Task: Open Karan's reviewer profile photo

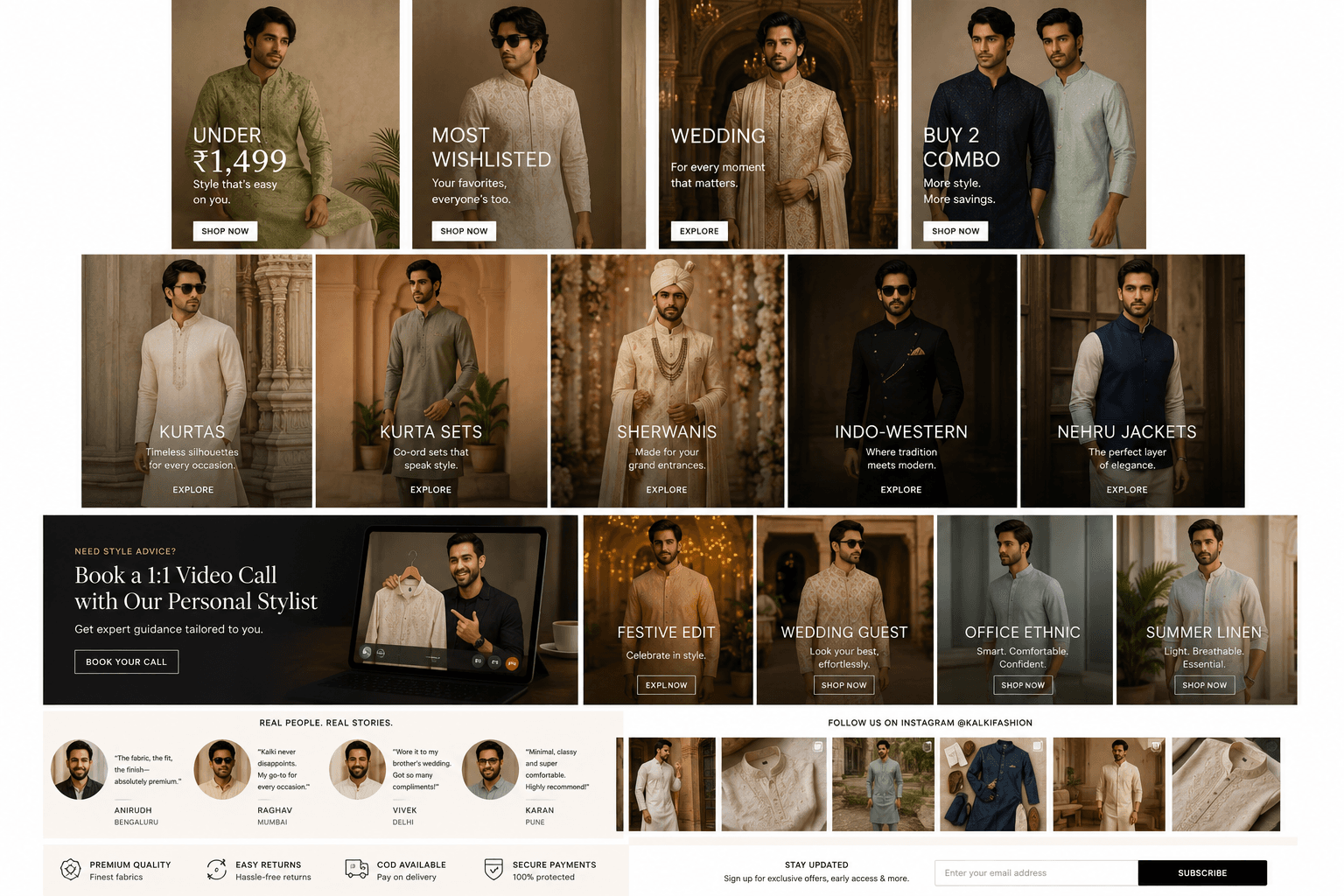Action: coord(490,770)
